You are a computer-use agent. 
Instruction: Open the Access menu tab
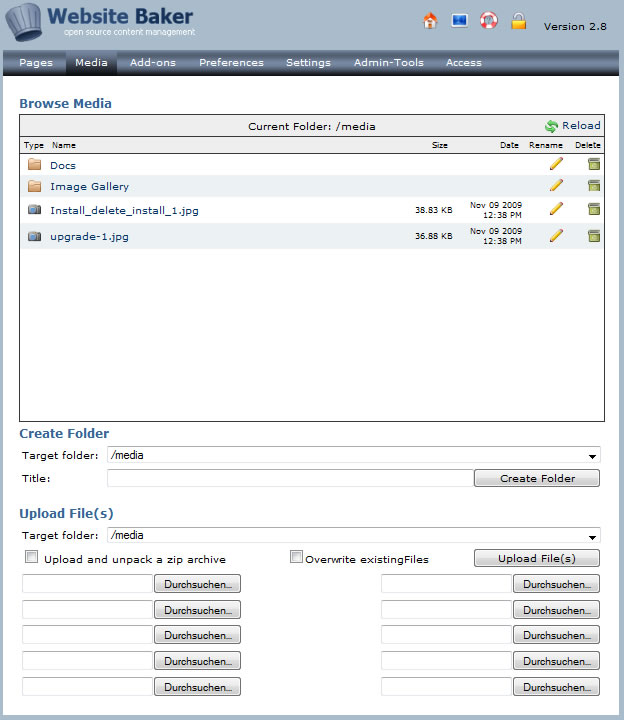(x=464, y=63)
